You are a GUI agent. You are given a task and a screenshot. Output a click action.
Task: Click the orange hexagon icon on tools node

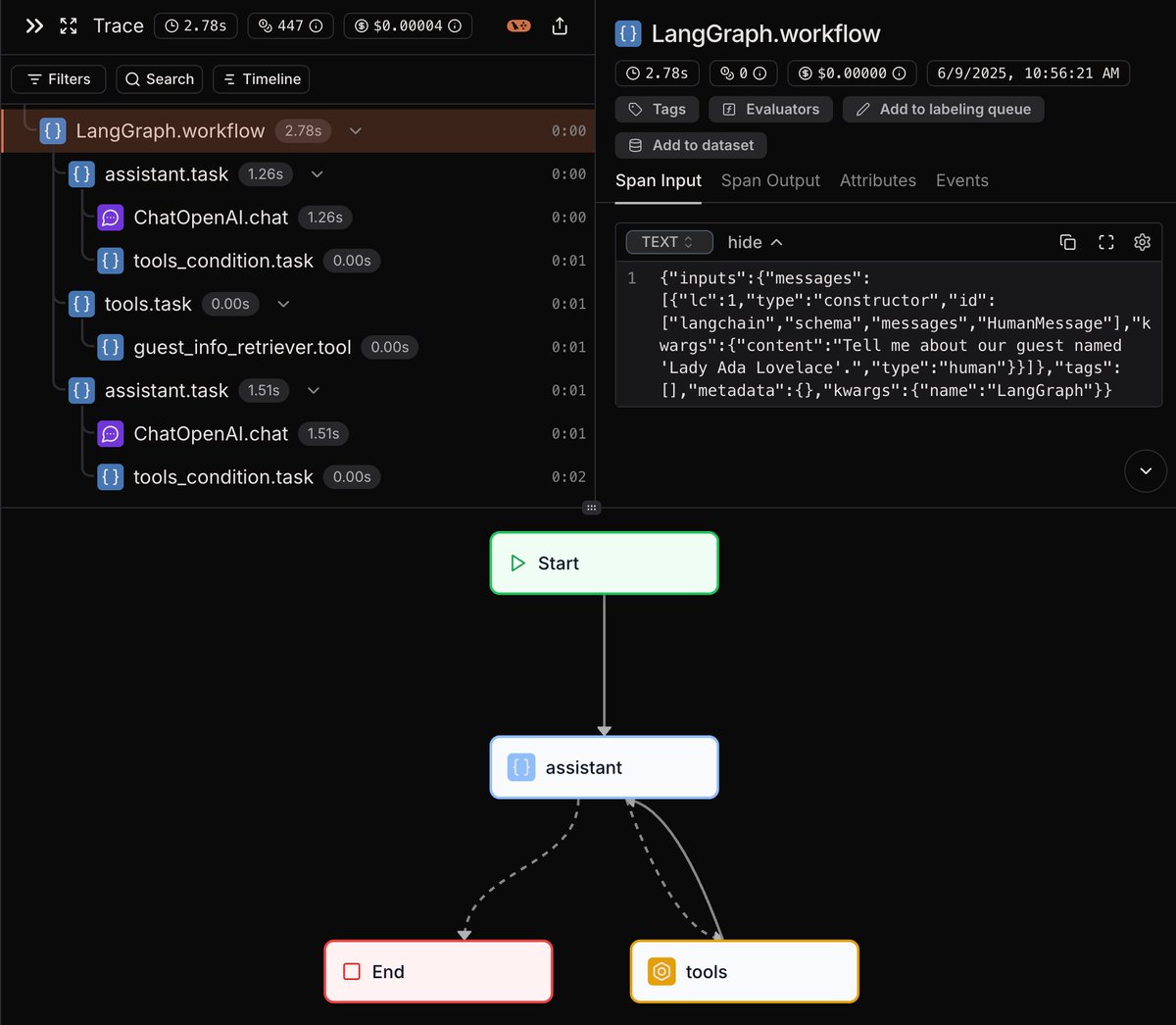point(661,972)
